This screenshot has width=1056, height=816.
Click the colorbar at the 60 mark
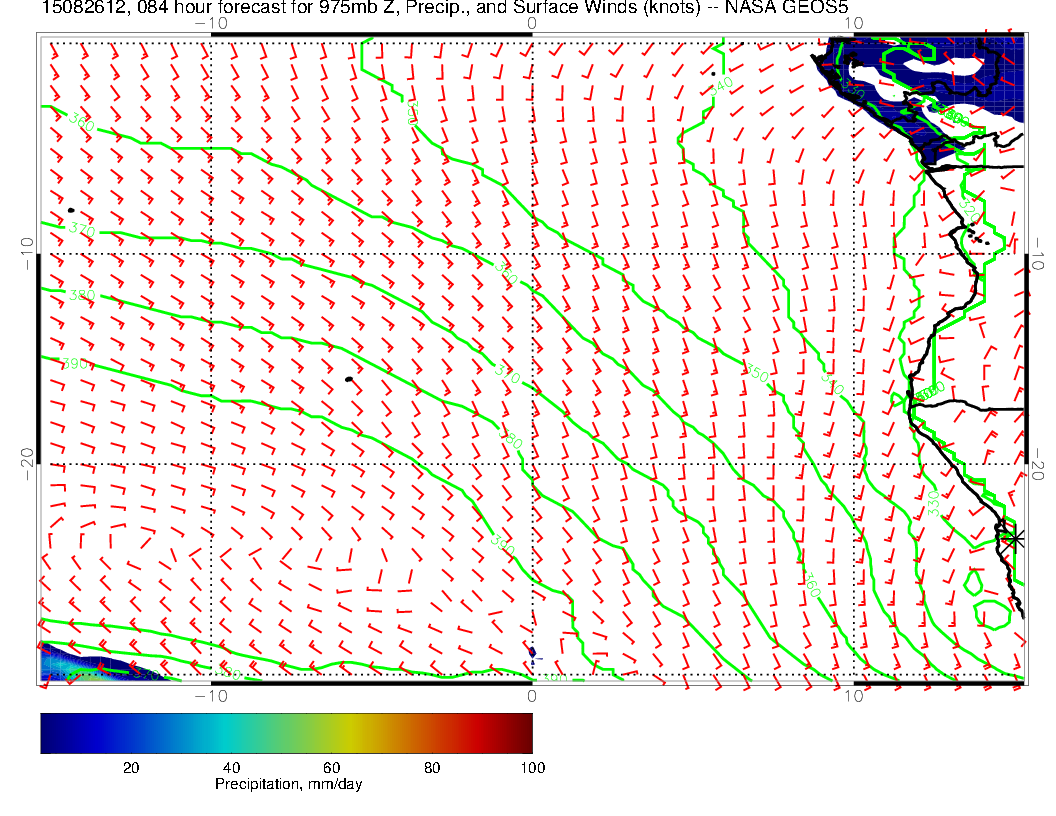332,732
